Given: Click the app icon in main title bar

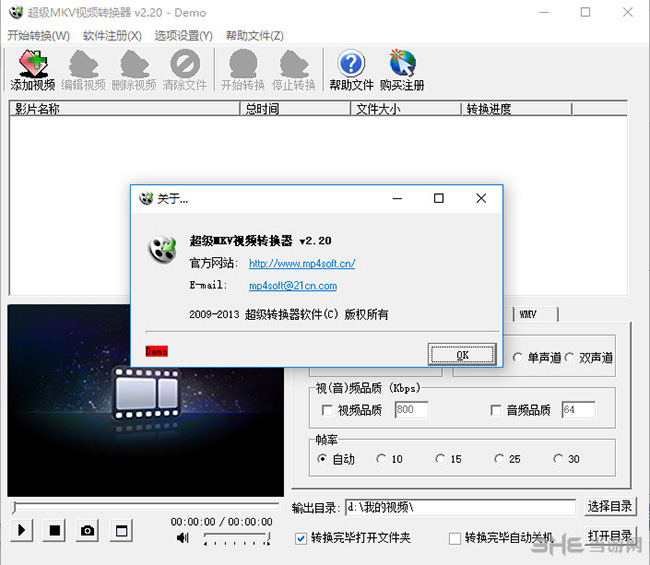Looking at the screenshot, I should [x=16, y=12].
